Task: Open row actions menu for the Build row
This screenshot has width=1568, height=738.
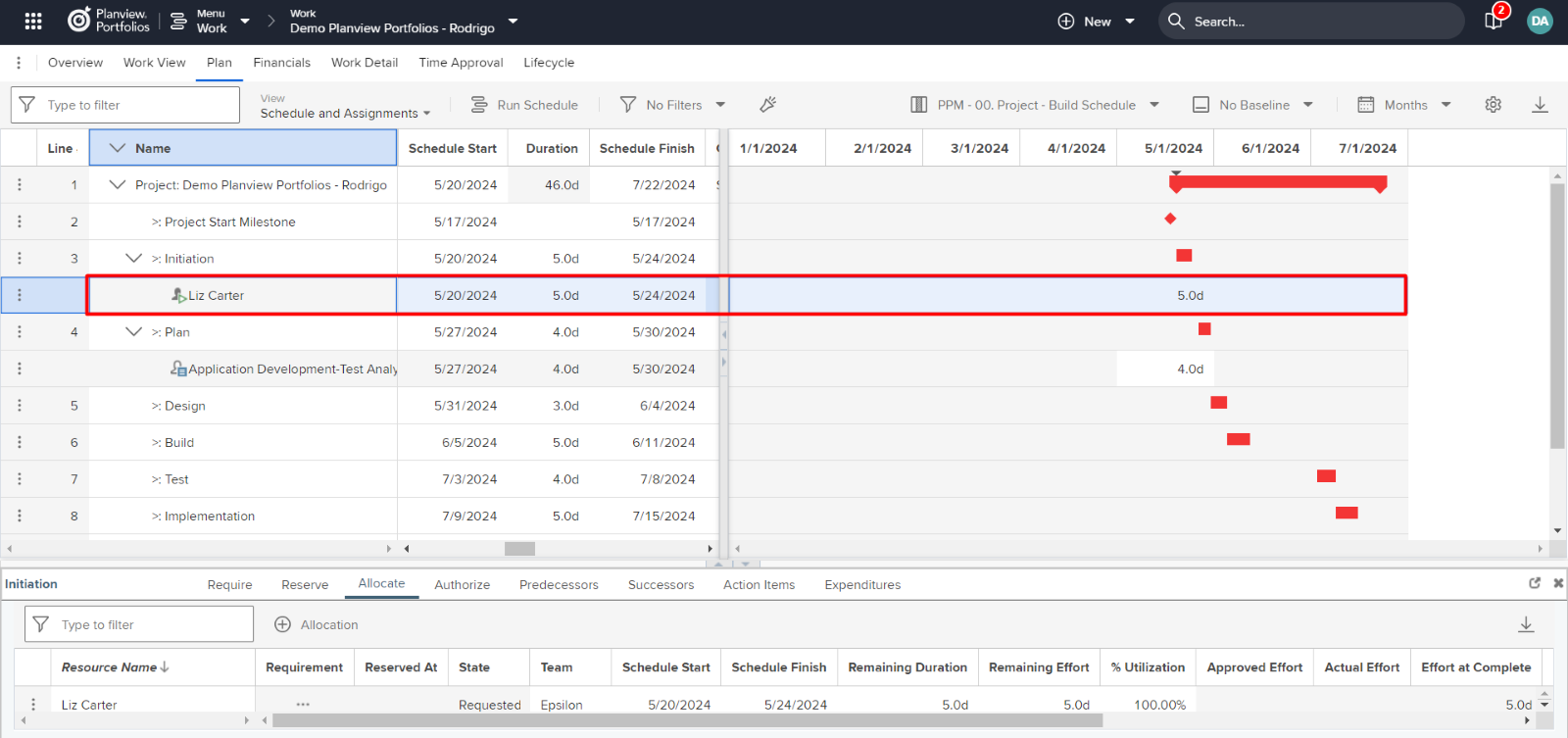Action: 19,442
